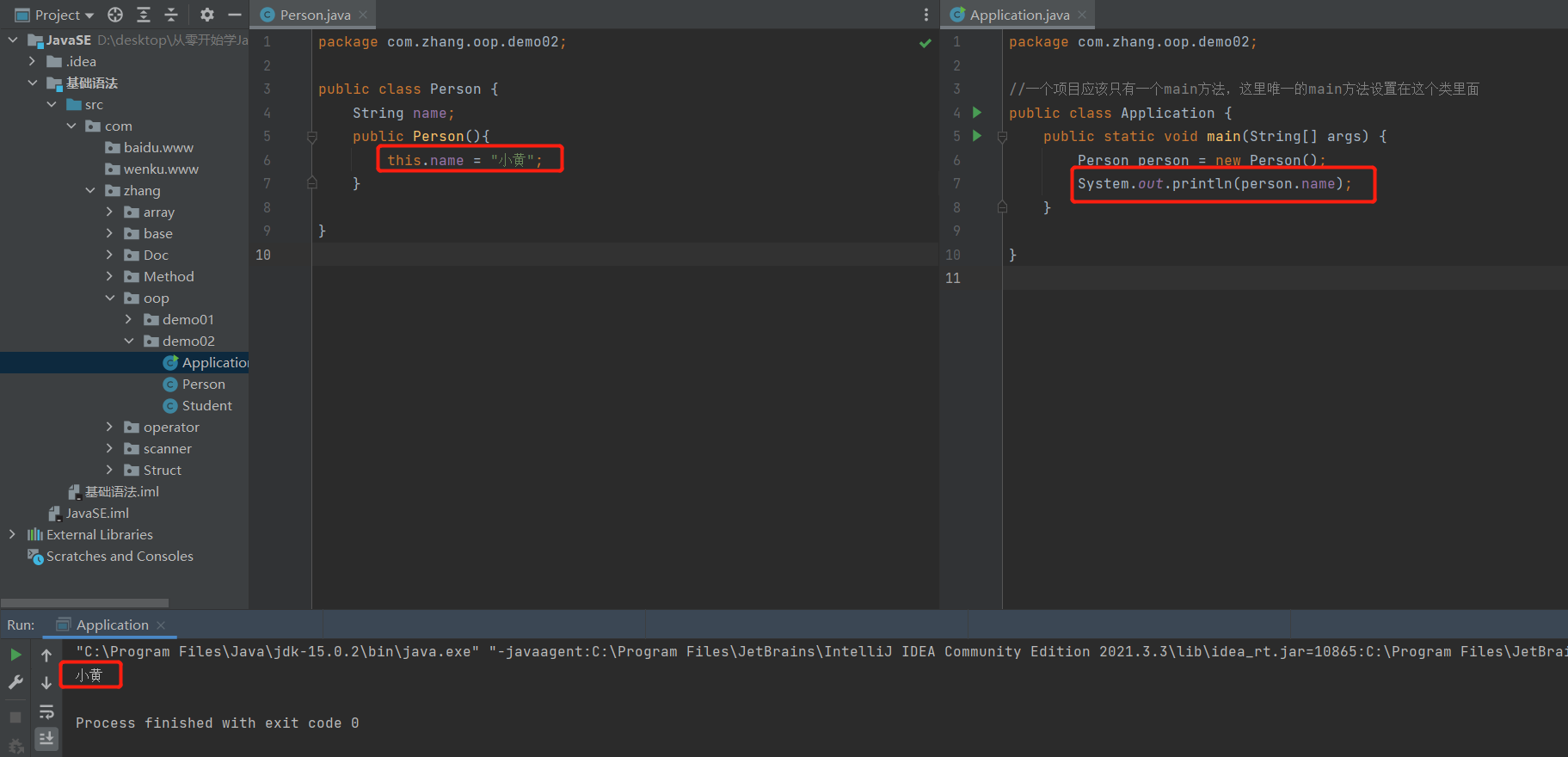Close the Application run tab

coord(161,625)
